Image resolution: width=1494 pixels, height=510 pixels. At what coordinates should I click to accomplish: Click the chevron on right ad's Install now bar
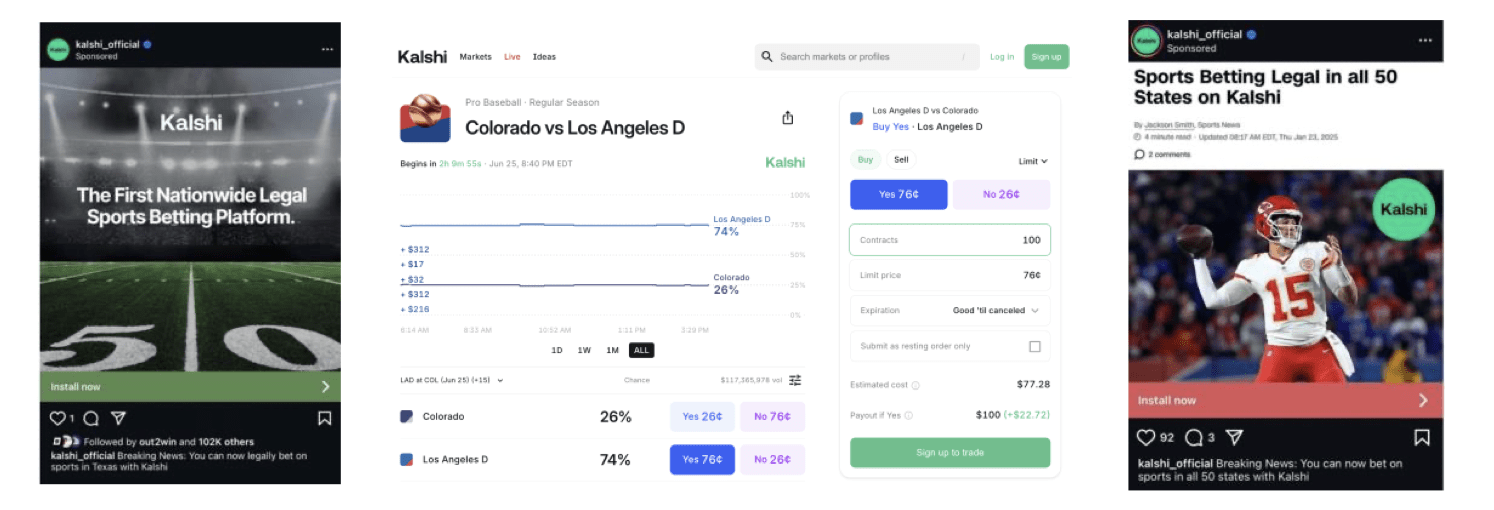(1423, 400)
